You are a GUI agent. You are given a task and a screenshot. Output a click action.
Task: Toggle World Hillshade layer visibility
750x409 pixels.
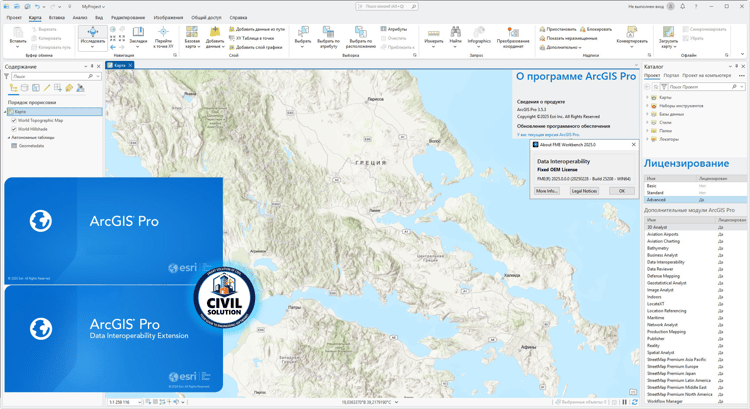point(14,129)
